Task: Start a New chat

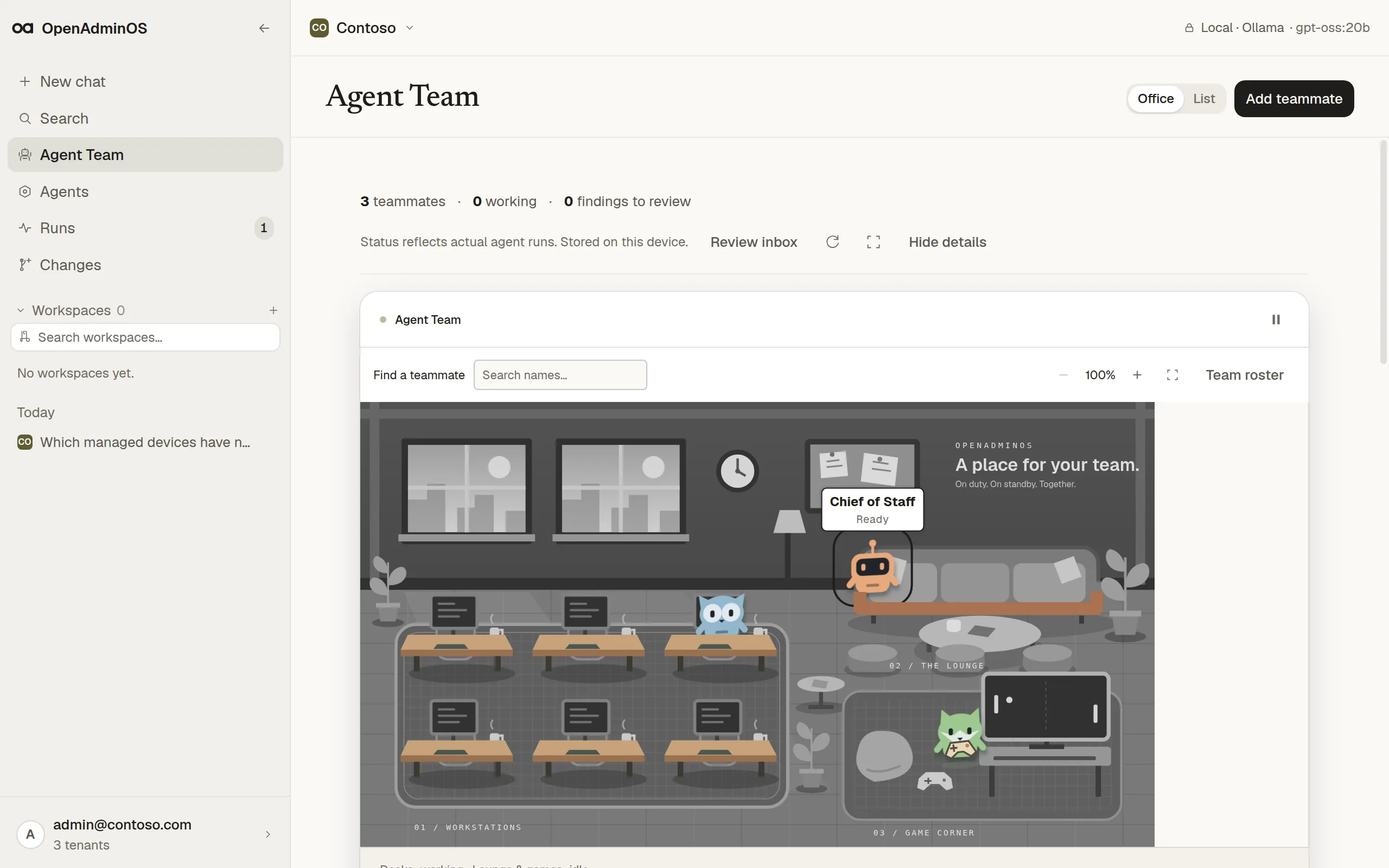Action: pyautogui.click(x=145, y=81)
